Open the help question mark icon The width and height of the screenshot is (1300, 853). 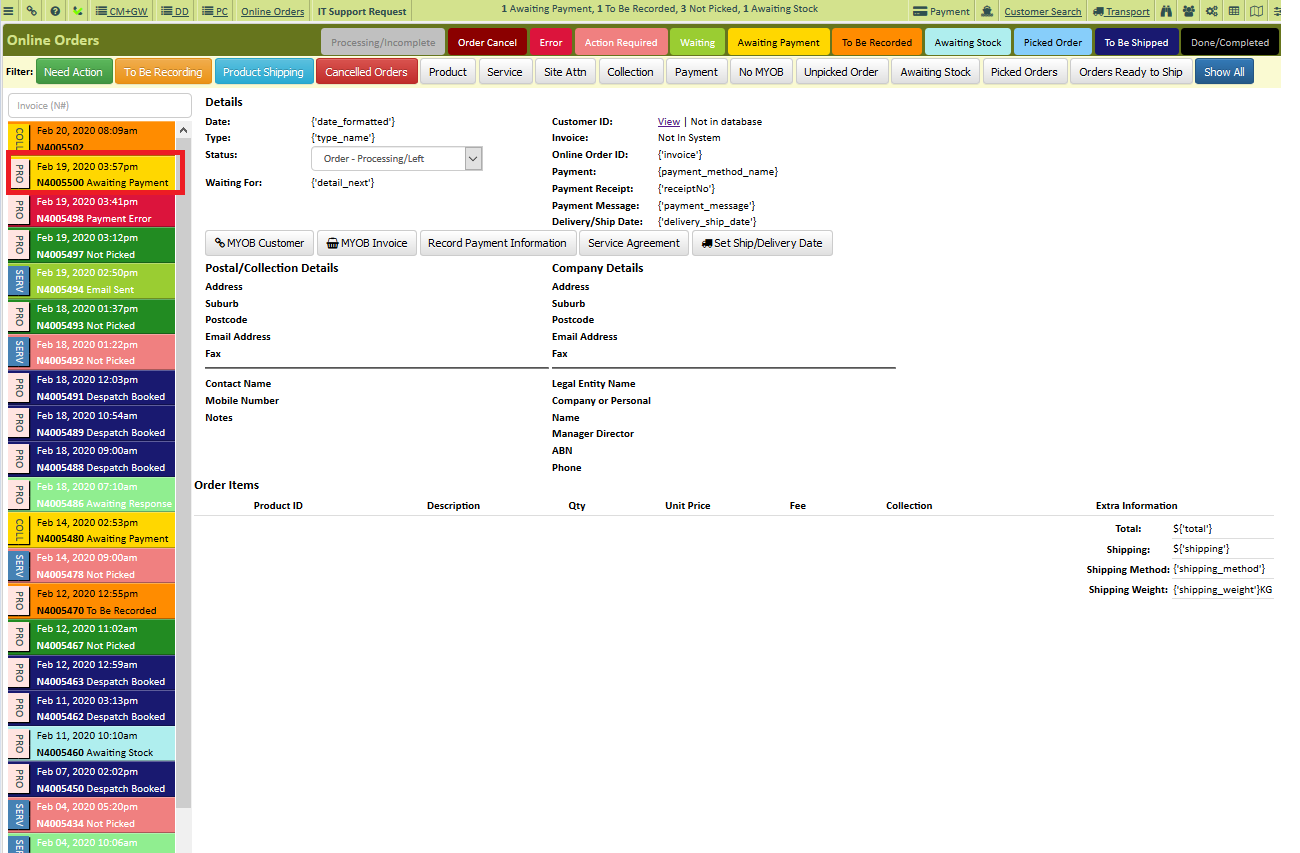click(x=55, y=11)
